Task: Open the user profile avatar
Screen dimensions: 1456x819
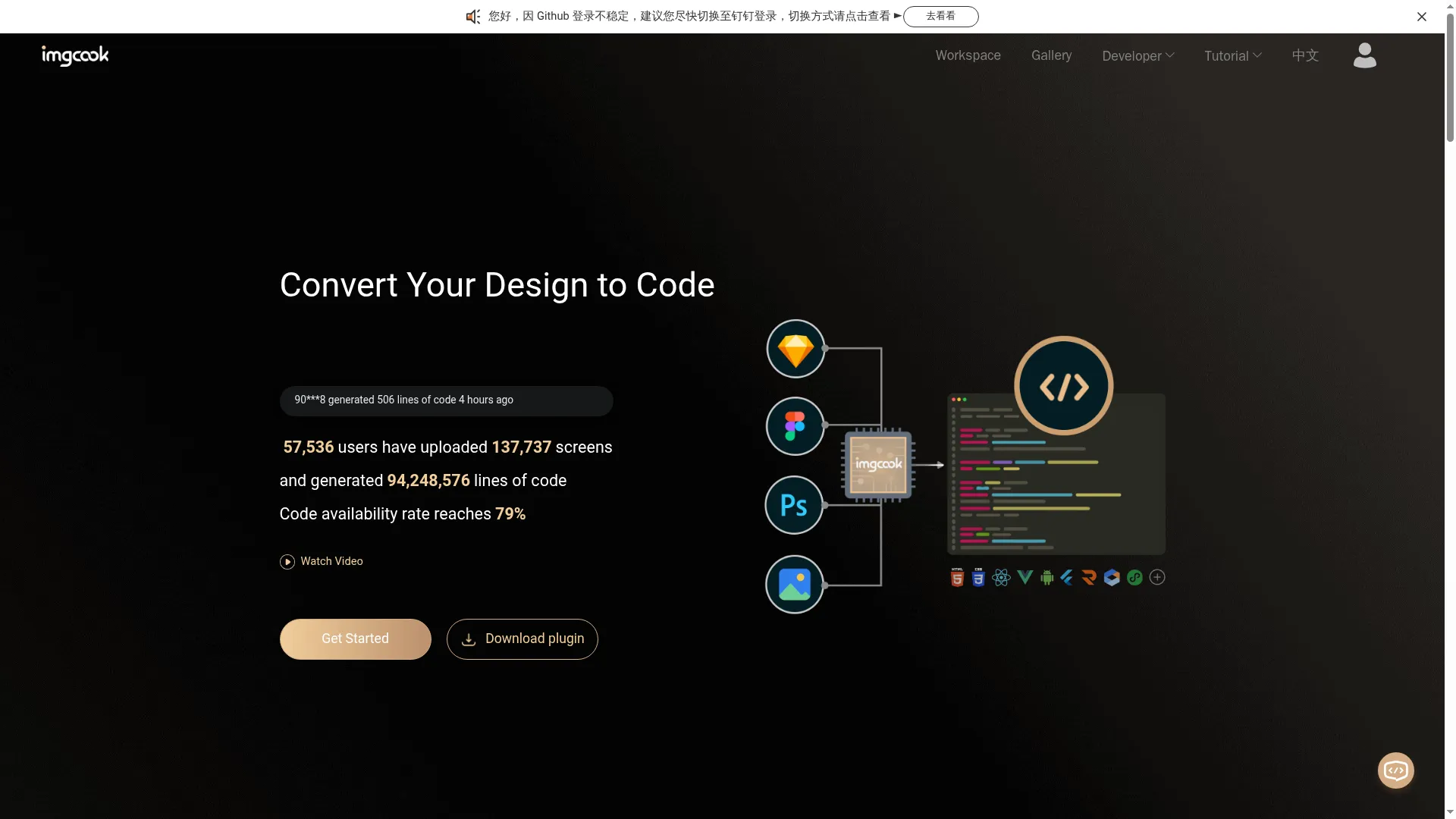Action: point(1364,55)
